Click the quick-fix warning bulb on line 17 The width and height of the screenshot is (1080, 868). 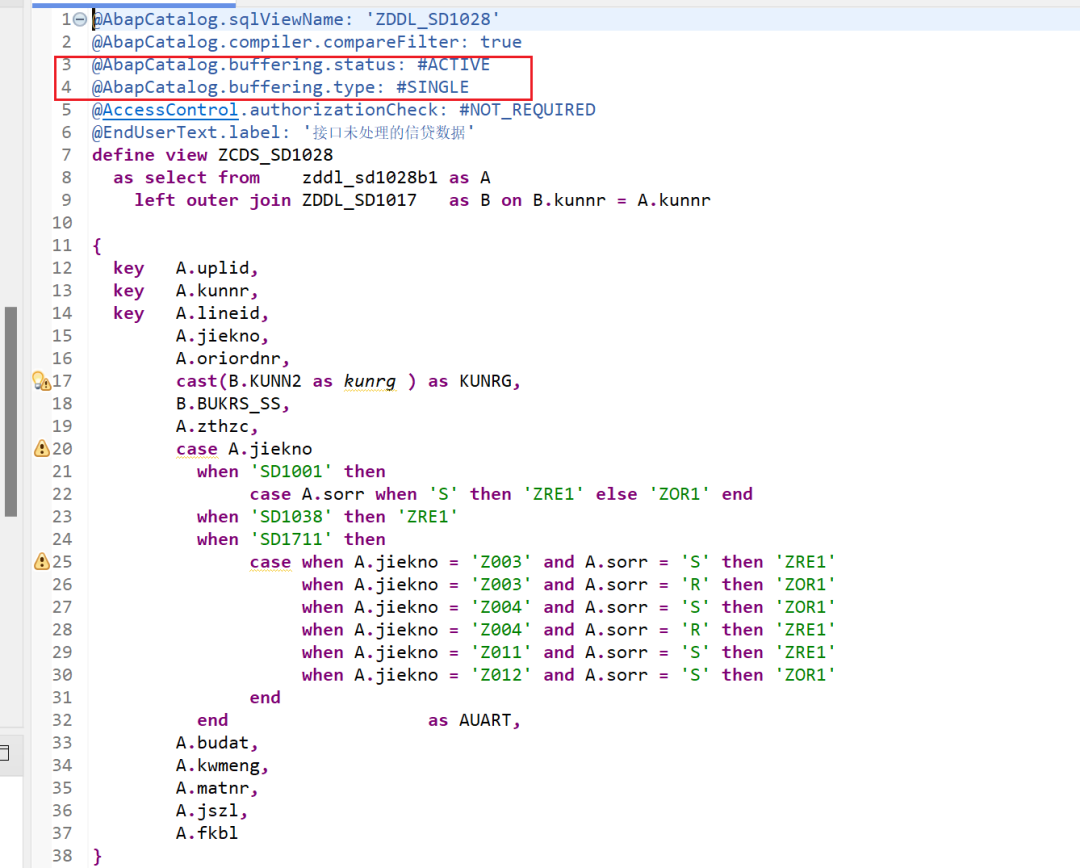tap(41, 381)
